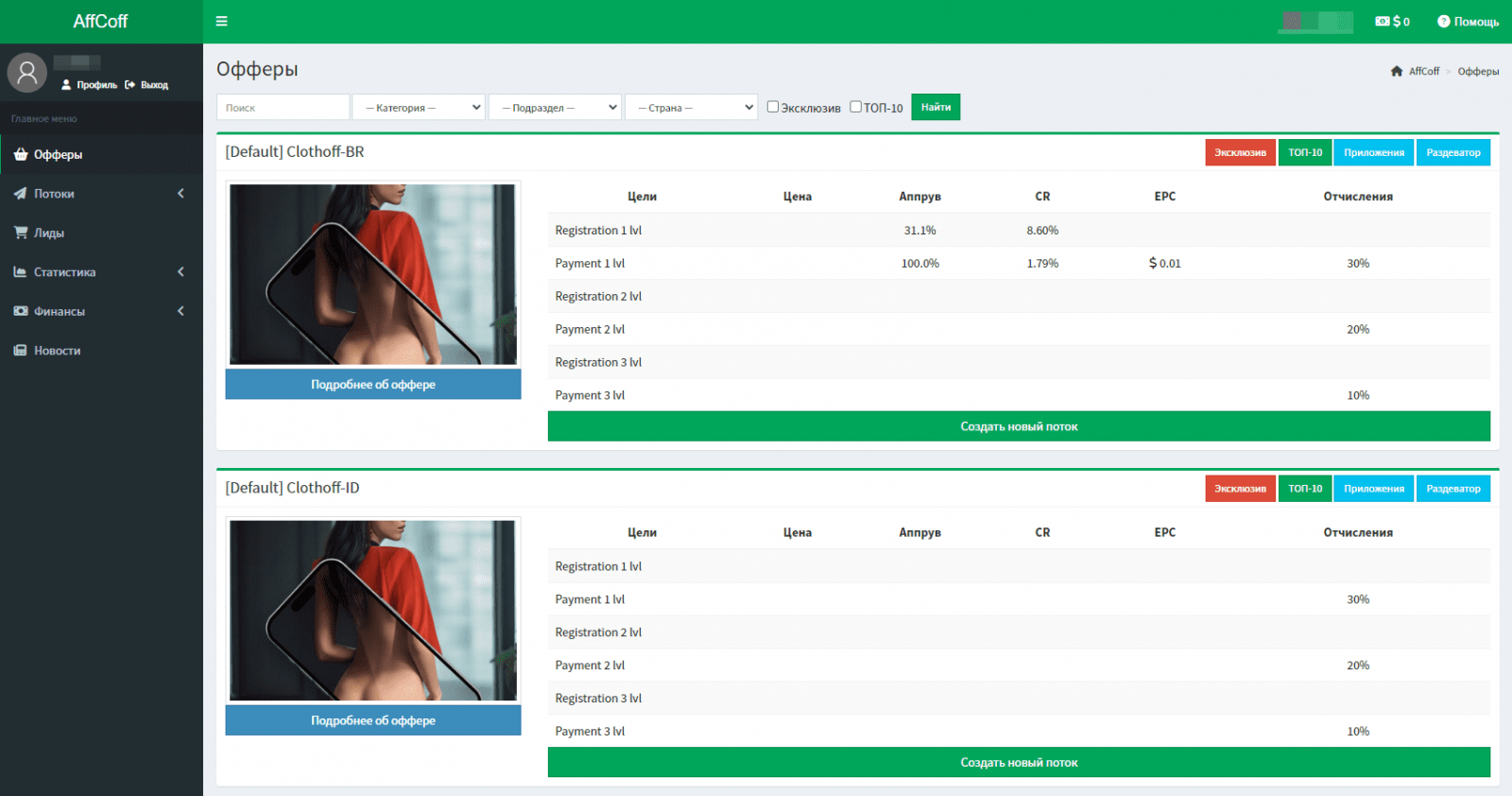Click the balance money icon in header
1512x796 pixels.
pyautogui.click(x=1382, y=21)
